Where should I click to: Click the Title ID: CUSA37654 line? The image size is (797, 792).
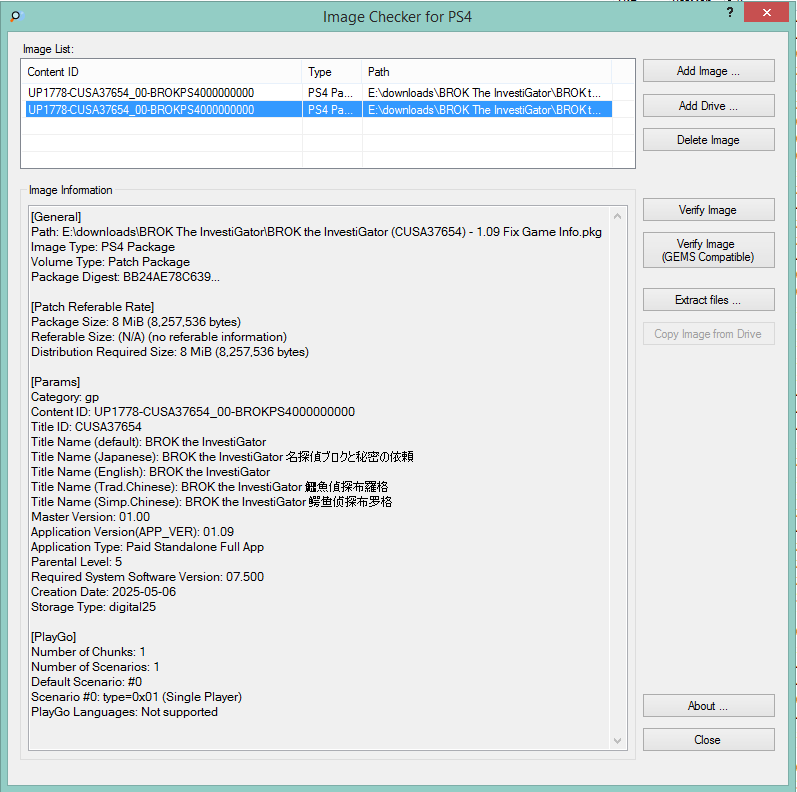pos(86,427)
